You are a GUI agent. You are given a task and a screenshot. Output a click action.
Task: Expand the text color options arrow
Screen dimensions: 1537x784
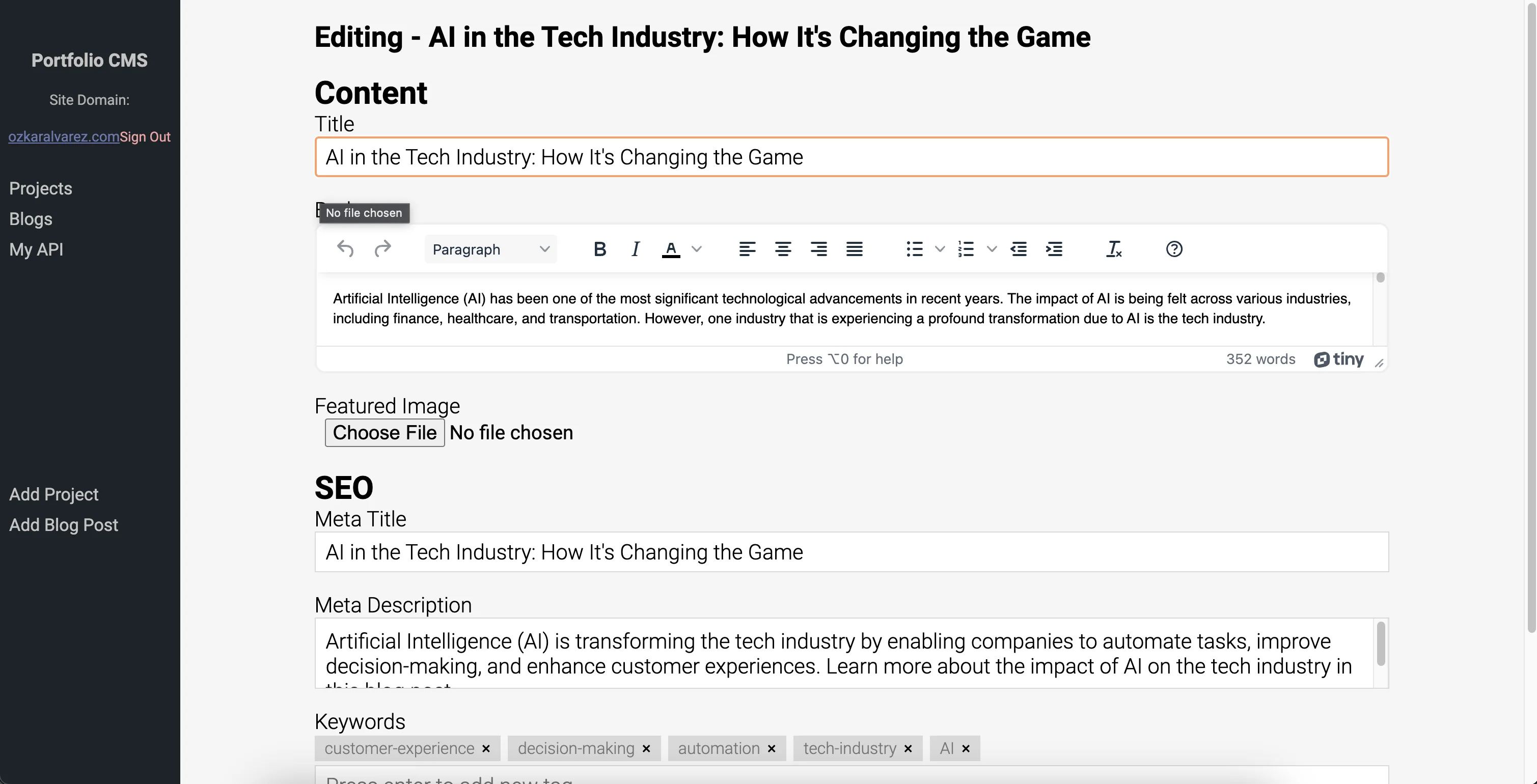click(x=696, y=249)
